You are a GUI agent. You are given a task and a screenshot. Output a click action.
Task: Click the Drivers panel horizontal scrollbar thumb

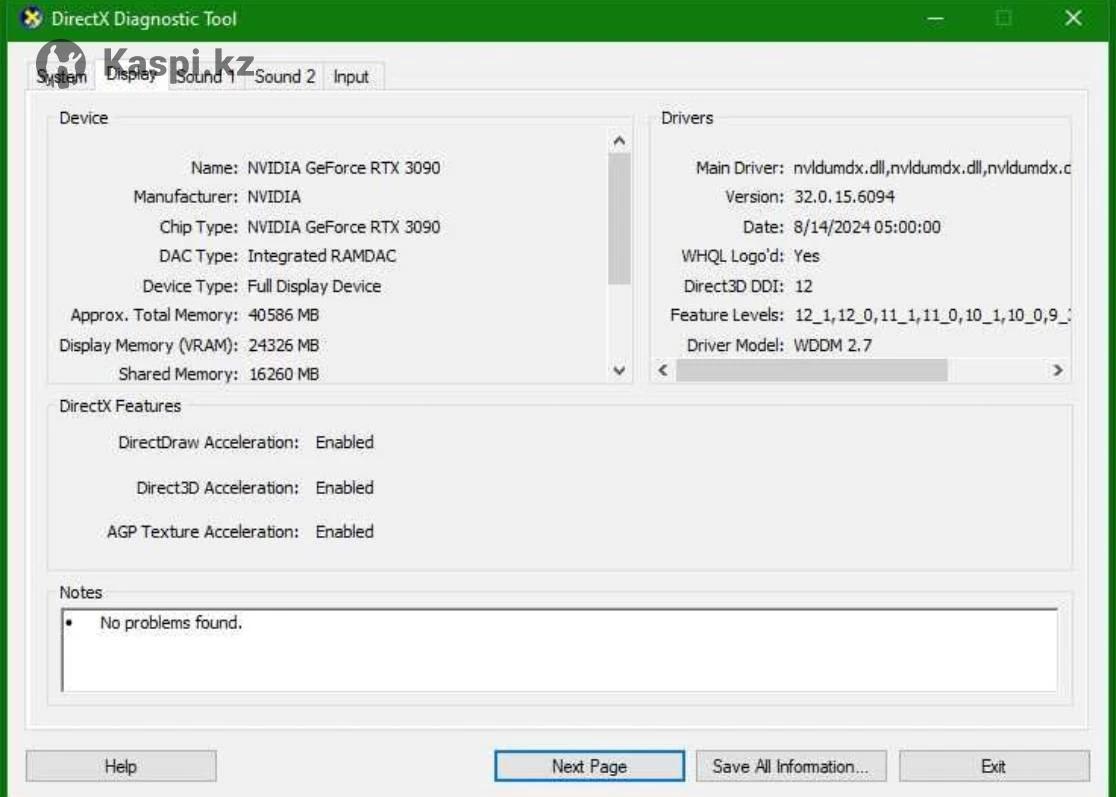point(811,370)
